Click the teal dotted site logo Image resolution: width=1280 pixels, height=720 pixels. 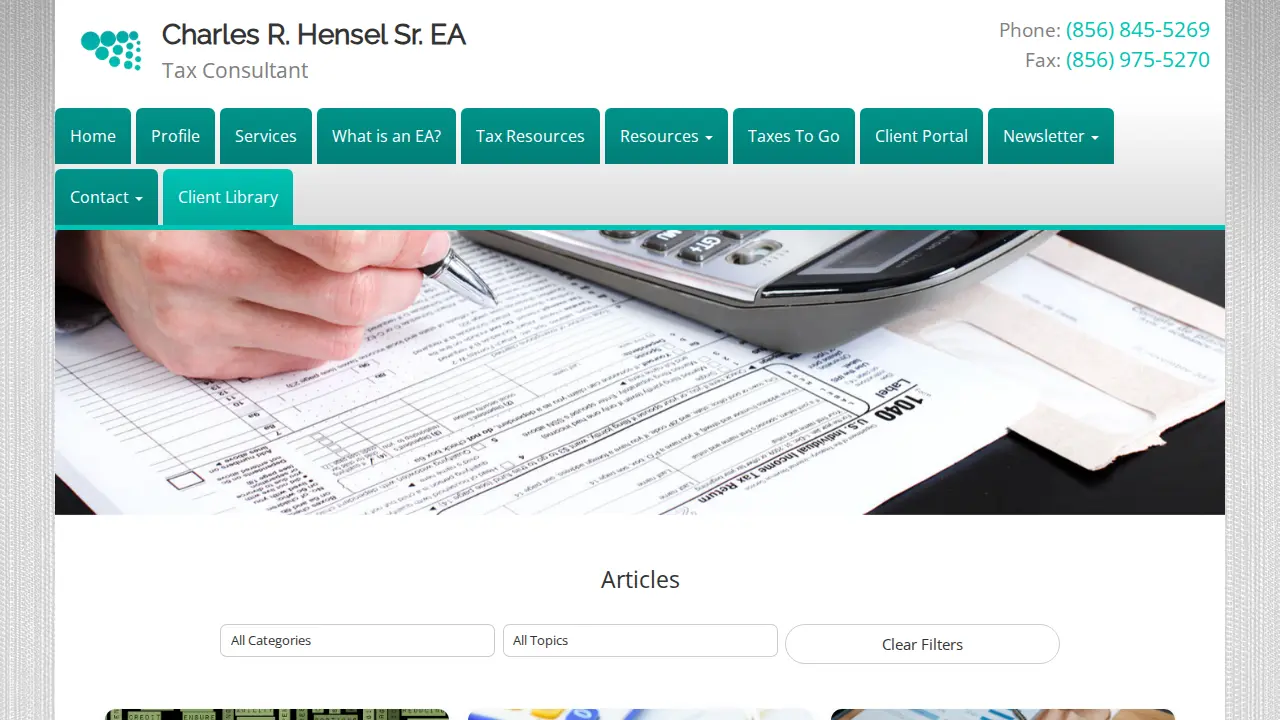coord(111,49)
